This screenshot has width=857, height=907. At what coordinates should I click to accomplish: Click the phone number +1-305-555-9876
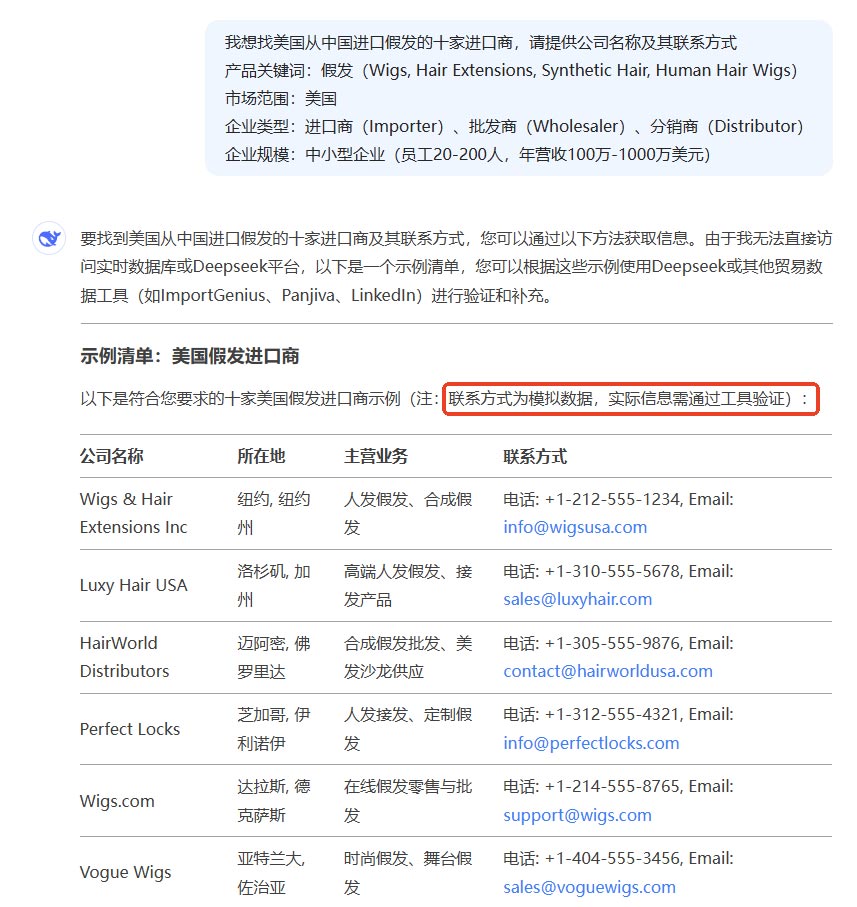(x=612, y=643)
